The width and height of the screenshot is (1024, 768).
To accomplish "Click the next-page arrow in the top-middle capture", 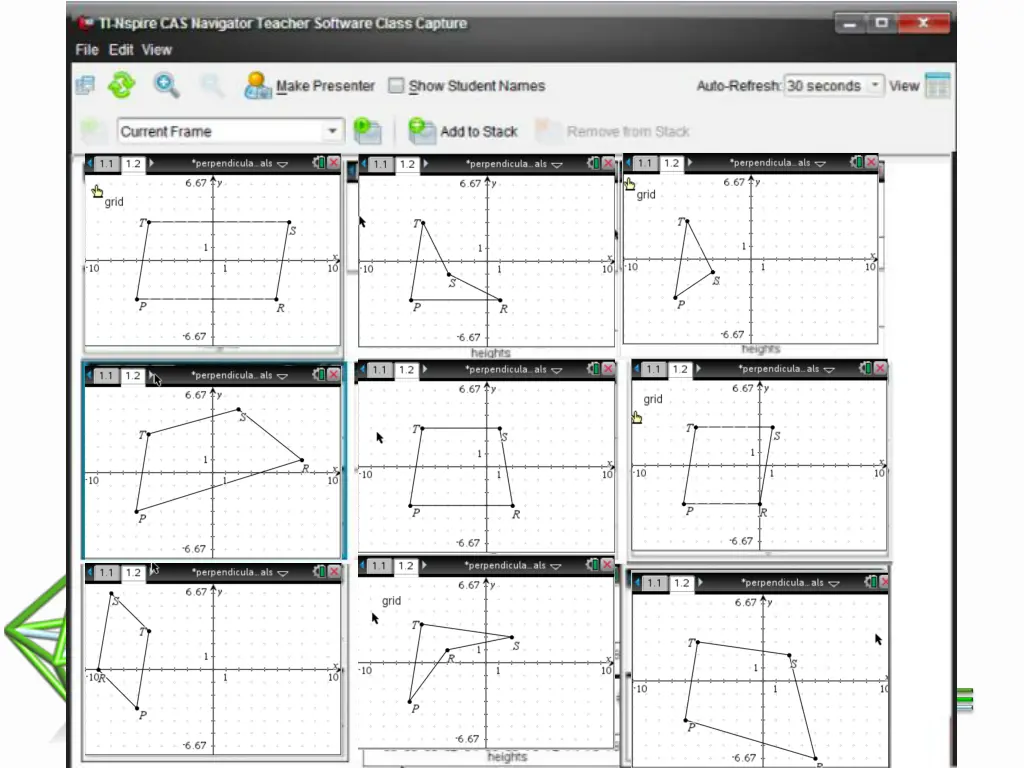I will [426, 164].
